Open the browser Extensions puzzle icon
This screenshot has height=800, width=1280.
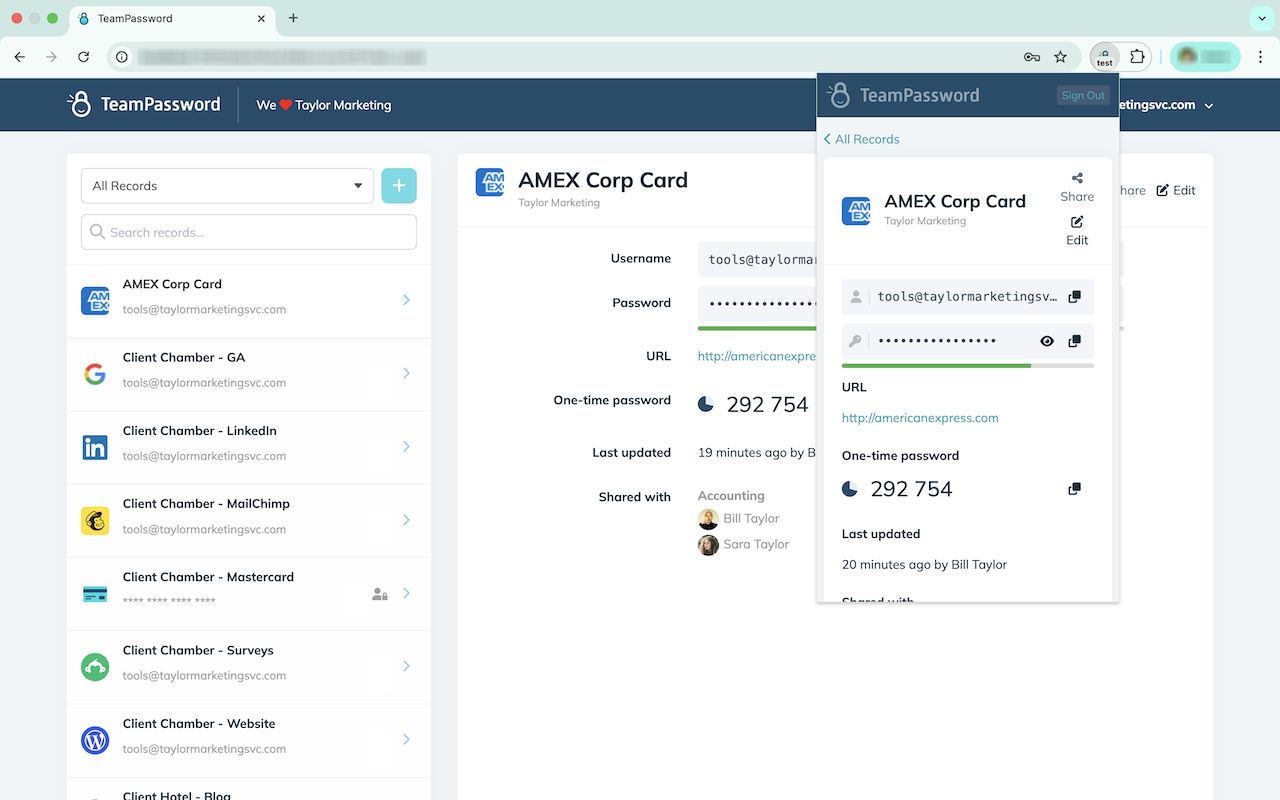1137,57
